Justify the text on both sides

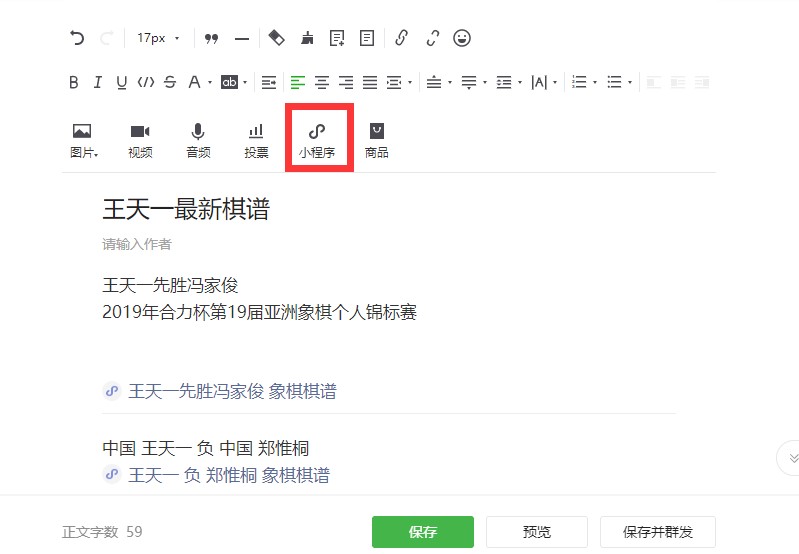click(370, 82)
